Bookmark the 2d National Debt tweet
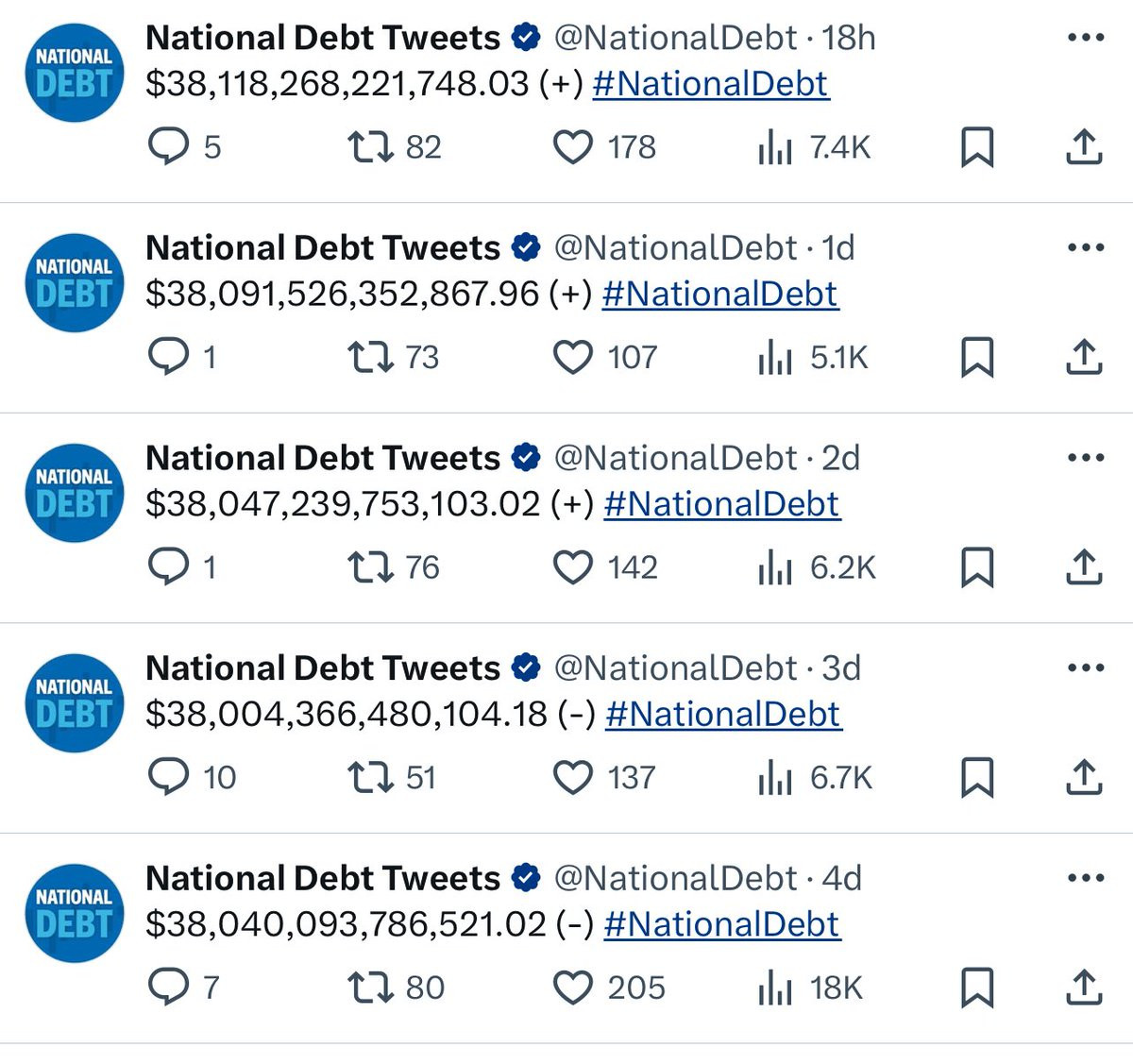 (977, 568)
